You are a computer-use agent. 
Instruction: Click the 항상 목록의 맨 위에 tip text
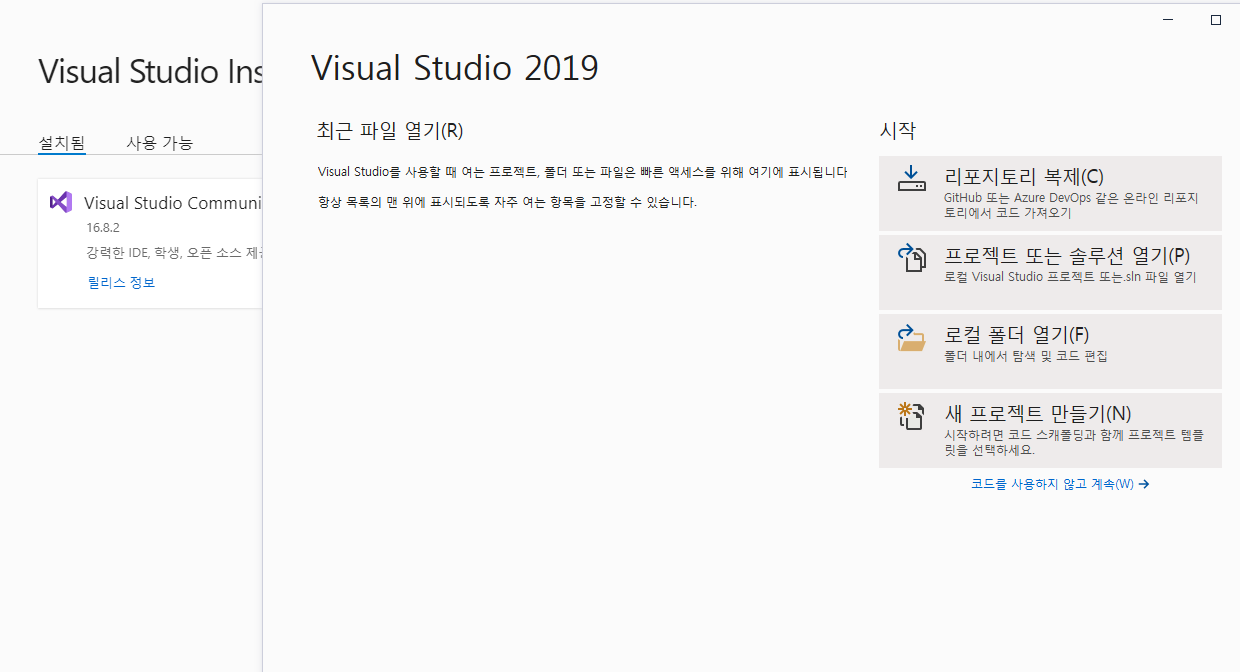[507, 202]
